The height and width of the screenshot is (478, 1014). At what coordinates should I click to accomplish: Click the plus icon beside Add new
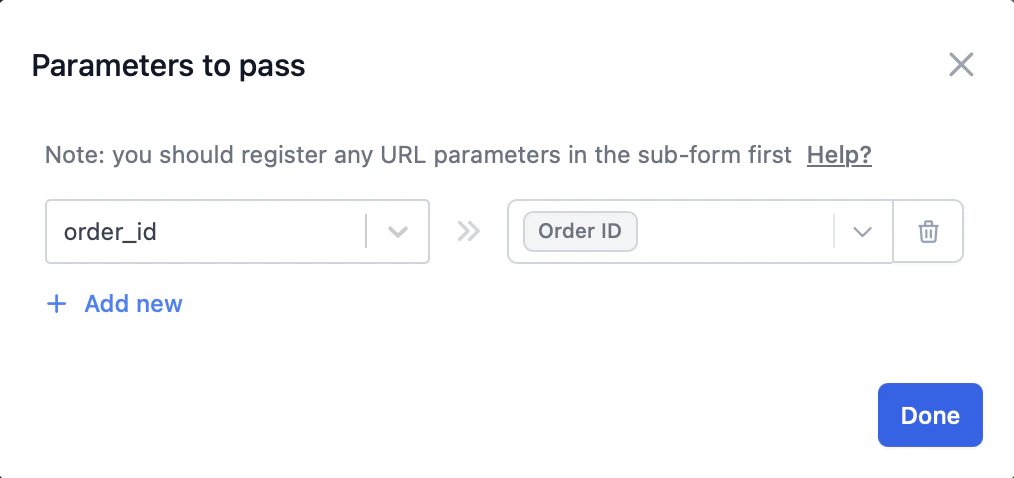point(57,304)
